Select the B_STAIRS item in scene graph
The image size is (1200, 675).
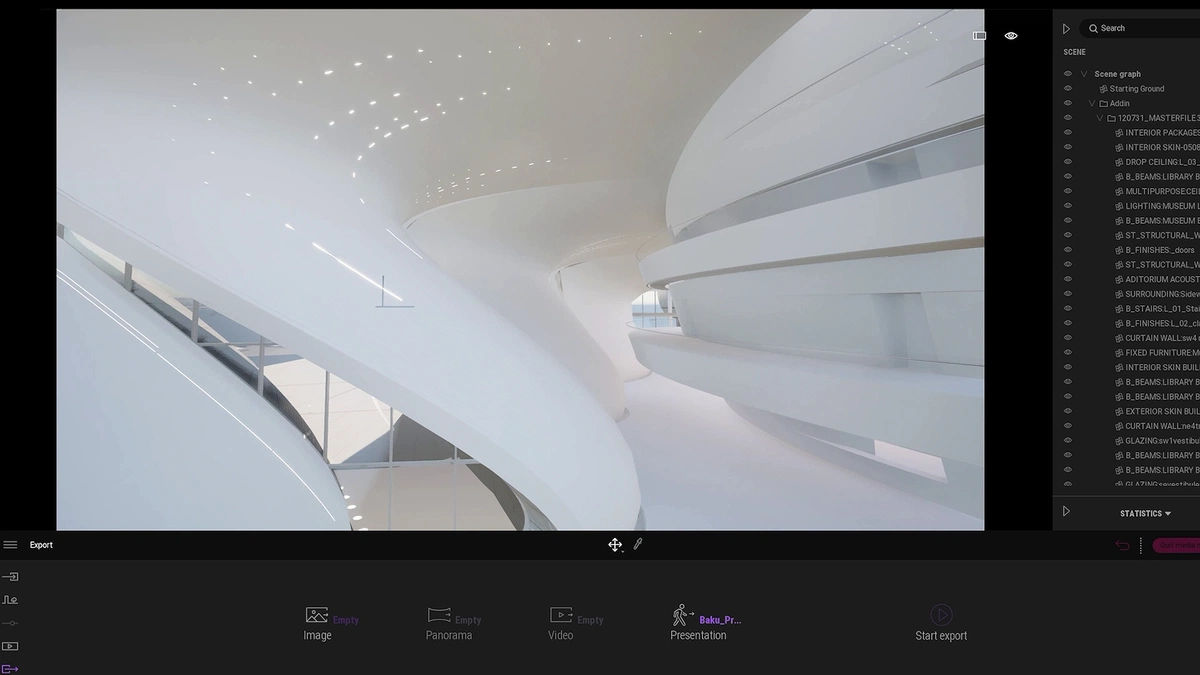(1158, 309)
